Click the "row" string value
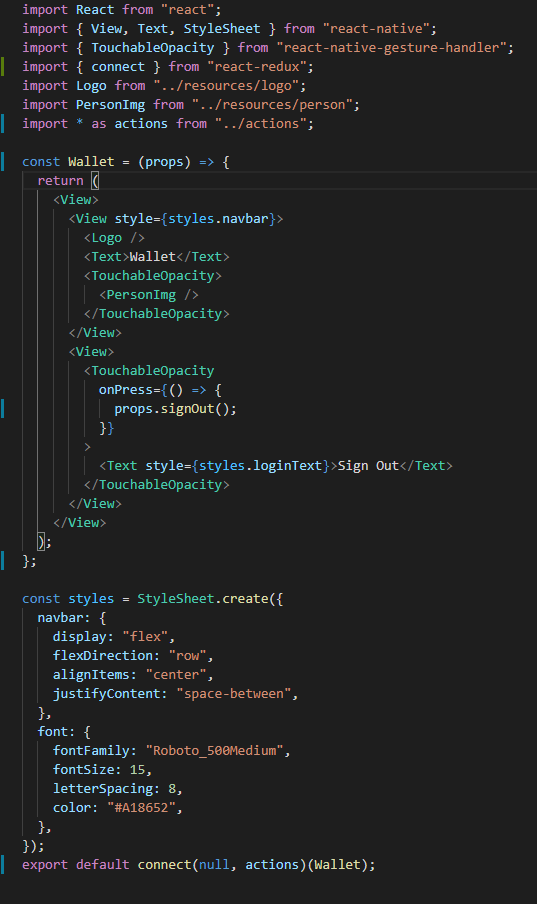The image size is (537, 904). (x=187, y=656)
